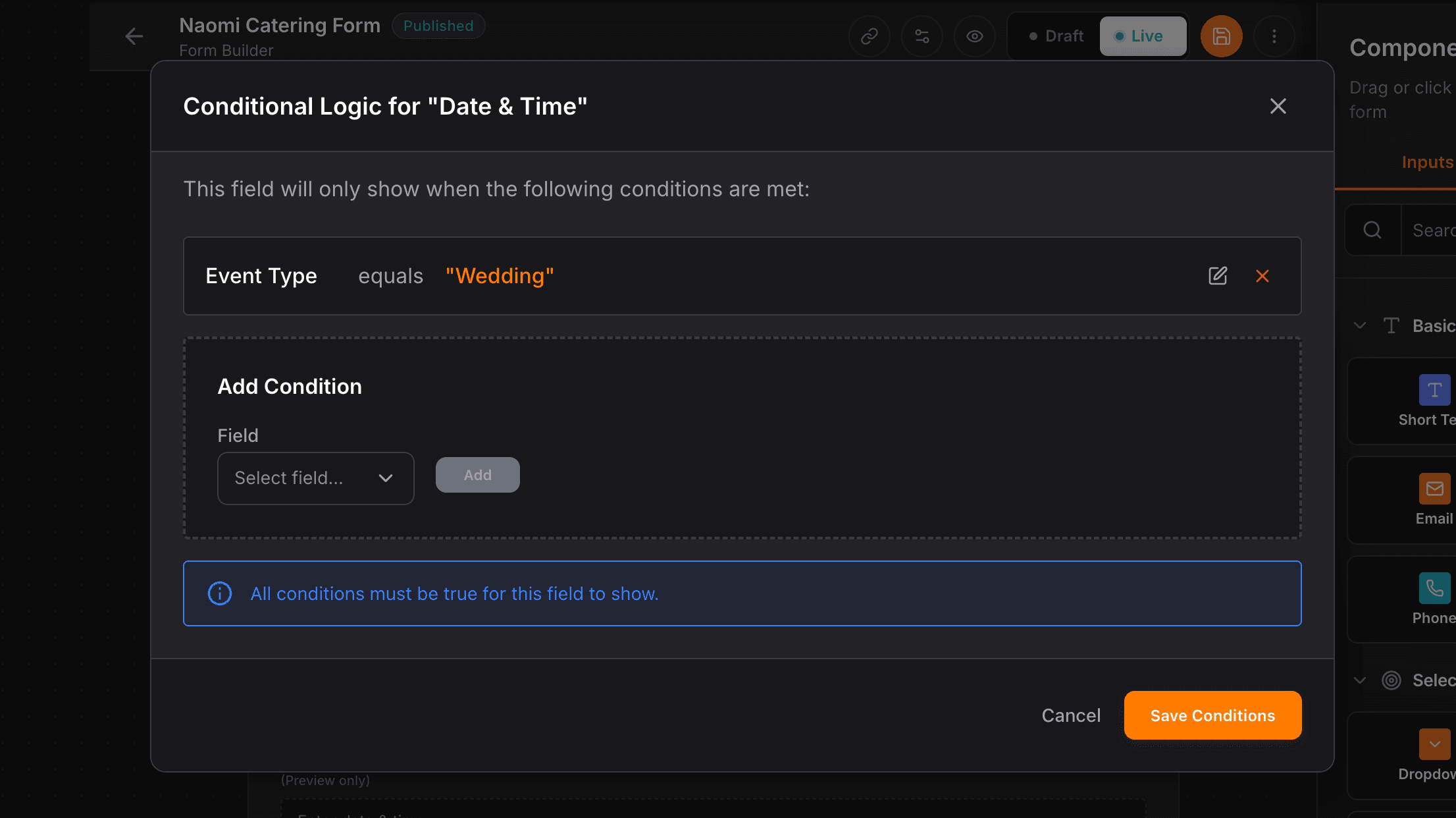Save the form using the orange save icon
Viewport: 1456px width, 818px height.
point(1221,36)
